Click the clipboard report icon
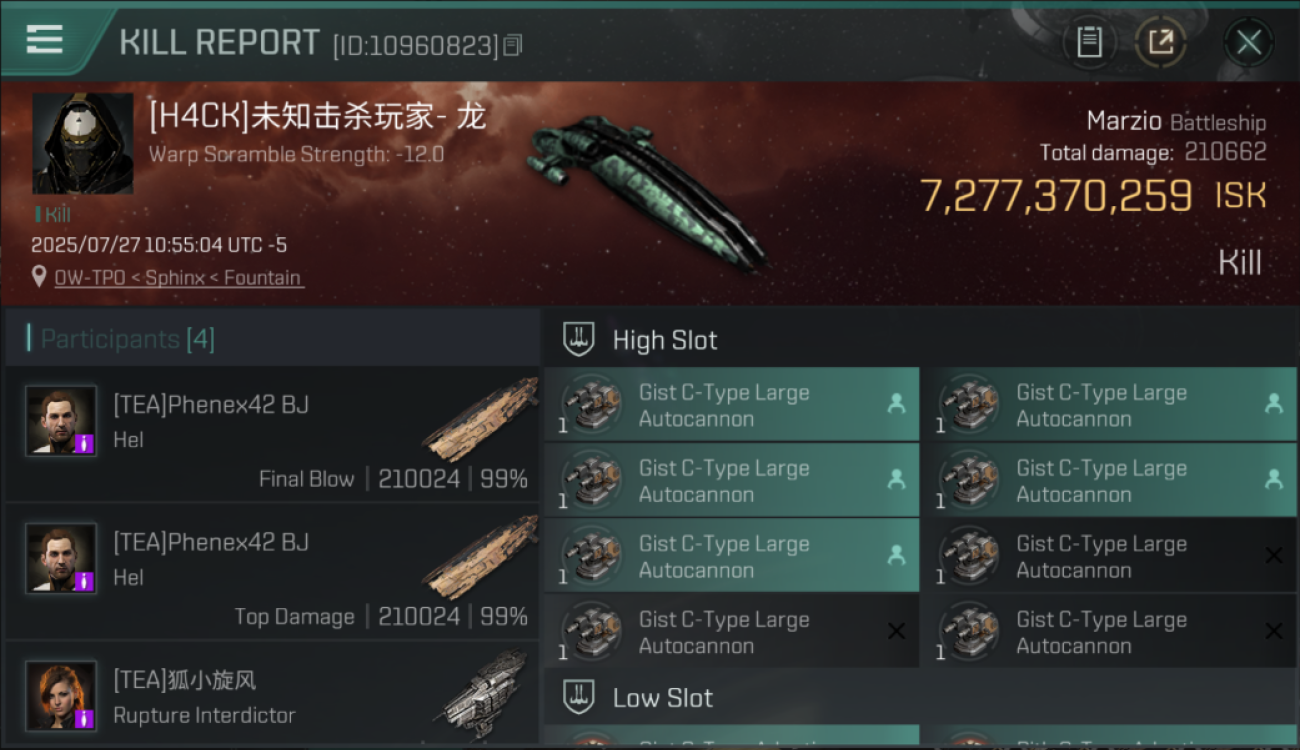The width and height of the screenshot is (1300, 750). tap(1089, 42)
